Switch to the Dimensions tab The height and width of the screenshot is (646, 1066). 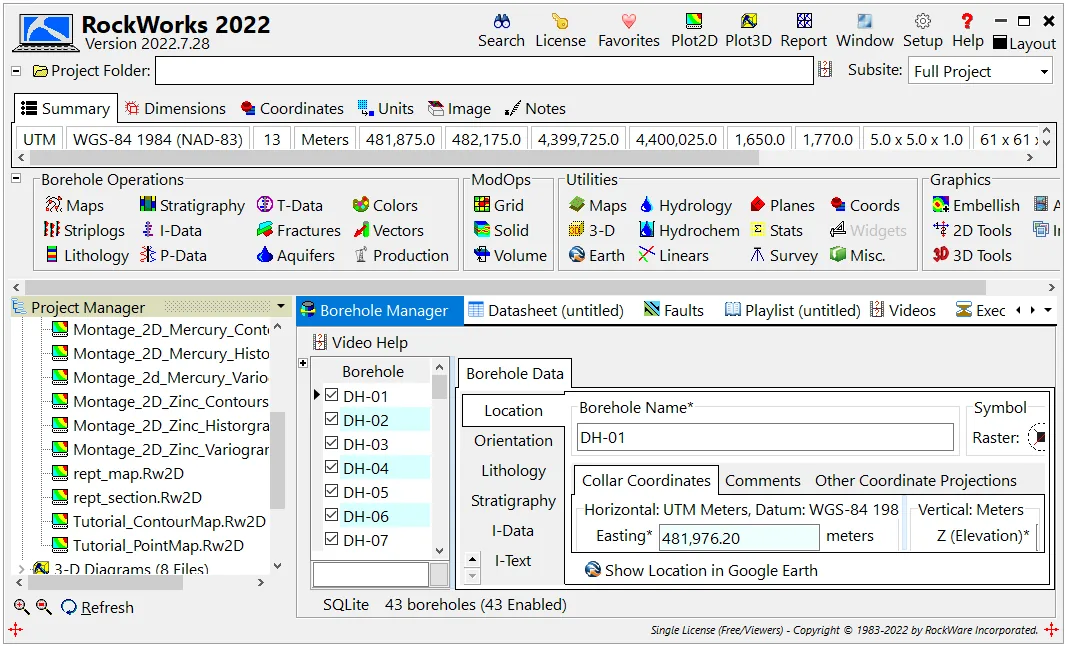175,109
